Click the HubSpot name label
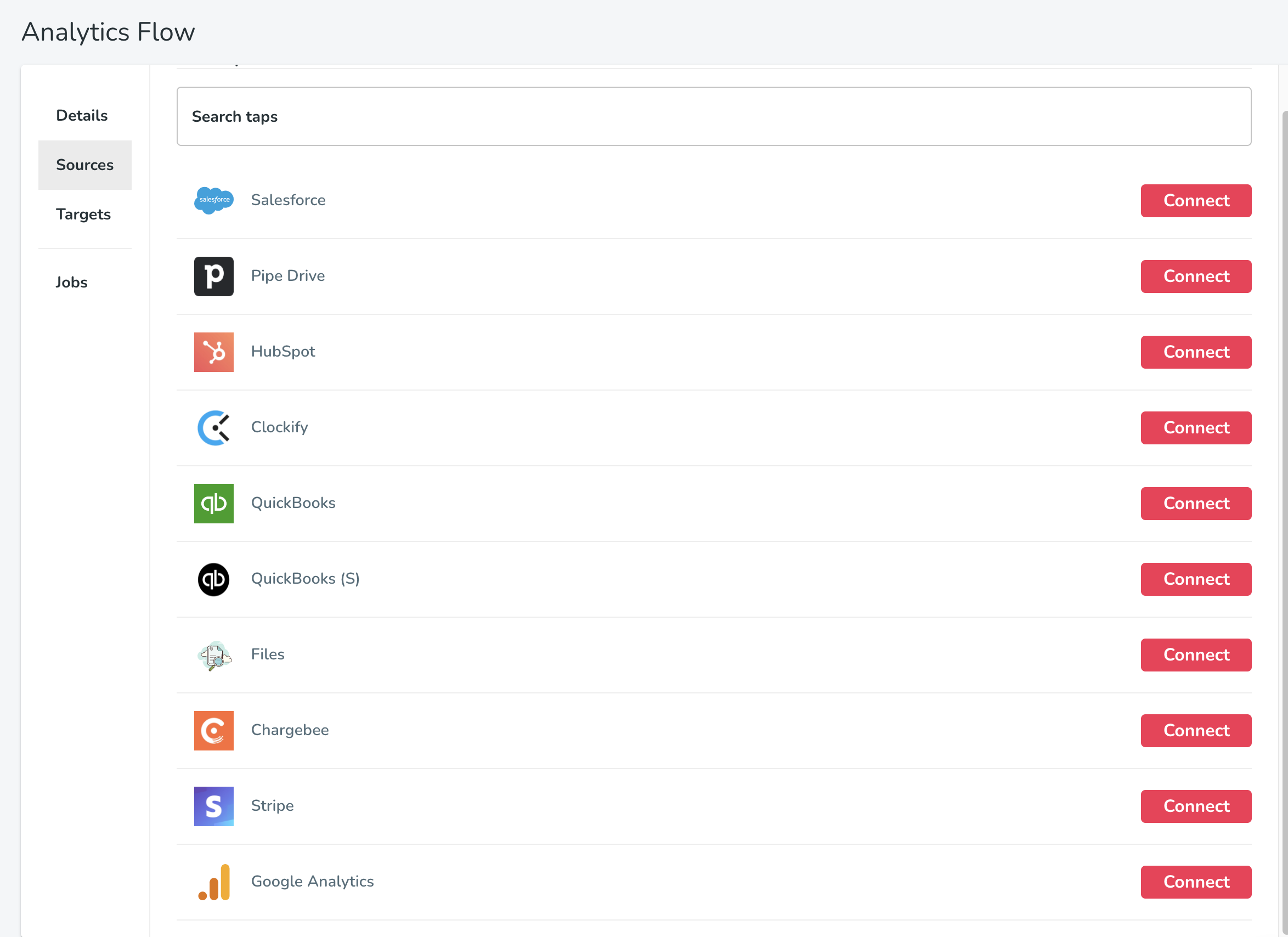 point(283,352)
